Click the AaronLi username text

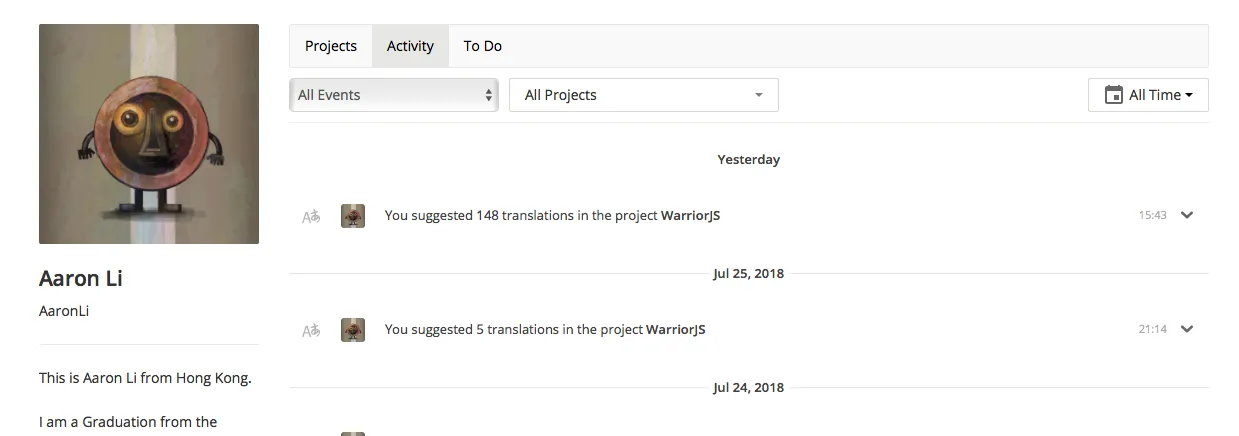64,311
